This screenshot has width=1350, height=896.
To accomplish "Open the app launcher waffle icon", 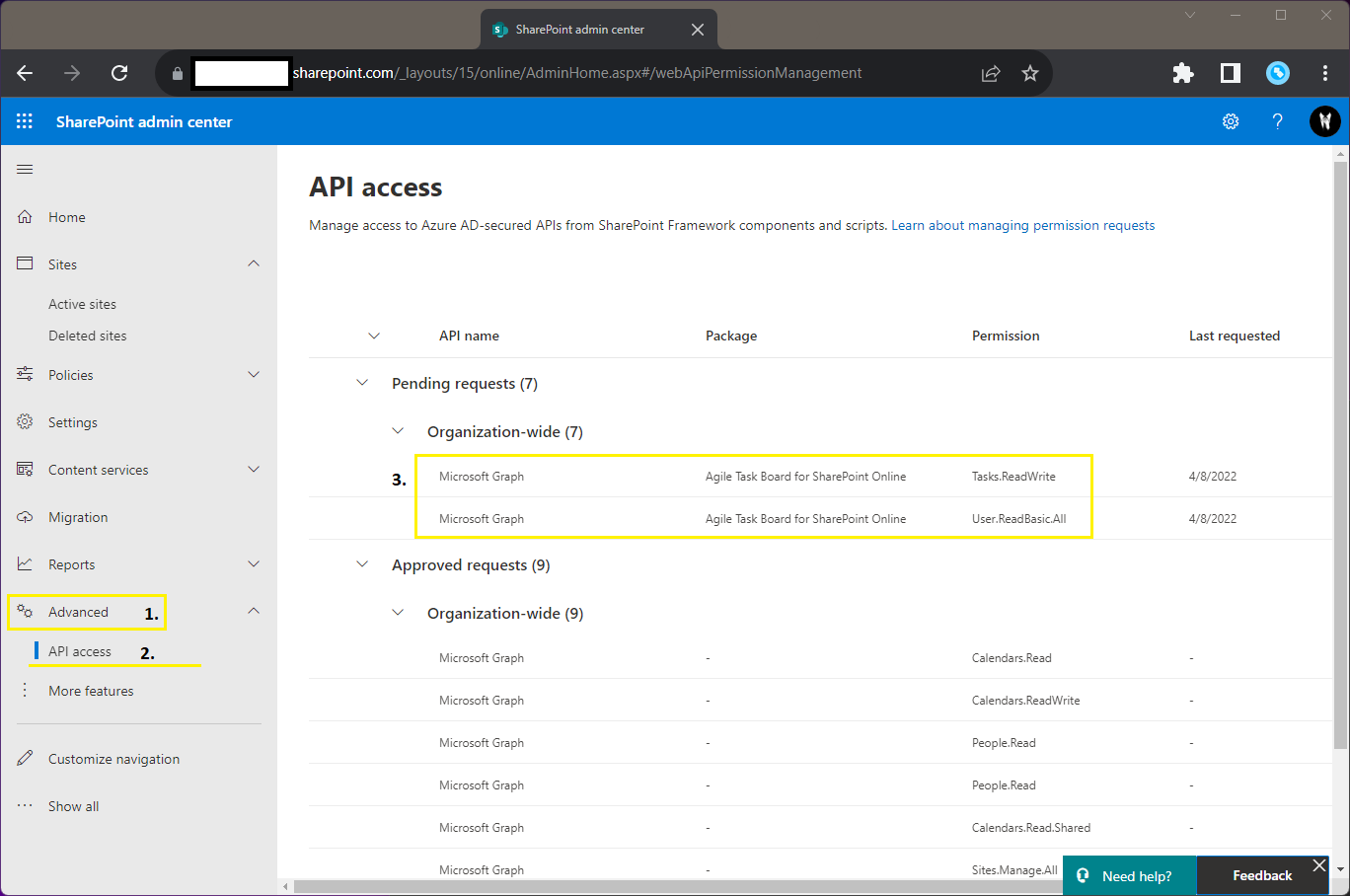I will 25,121.
